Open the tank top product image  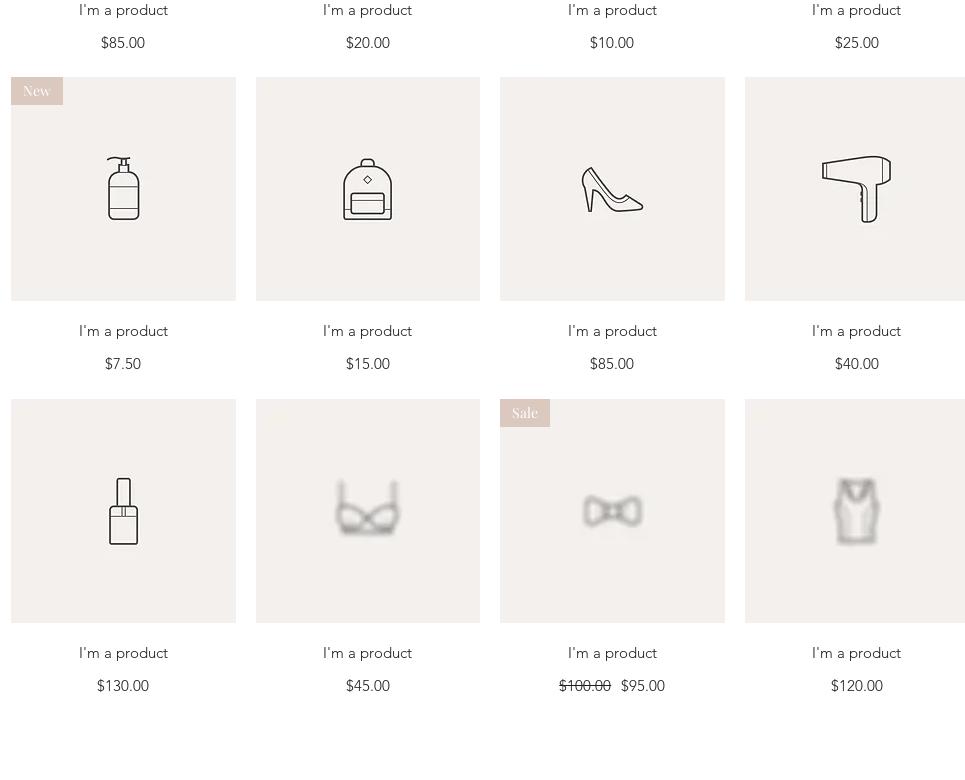tap(856, 511)
